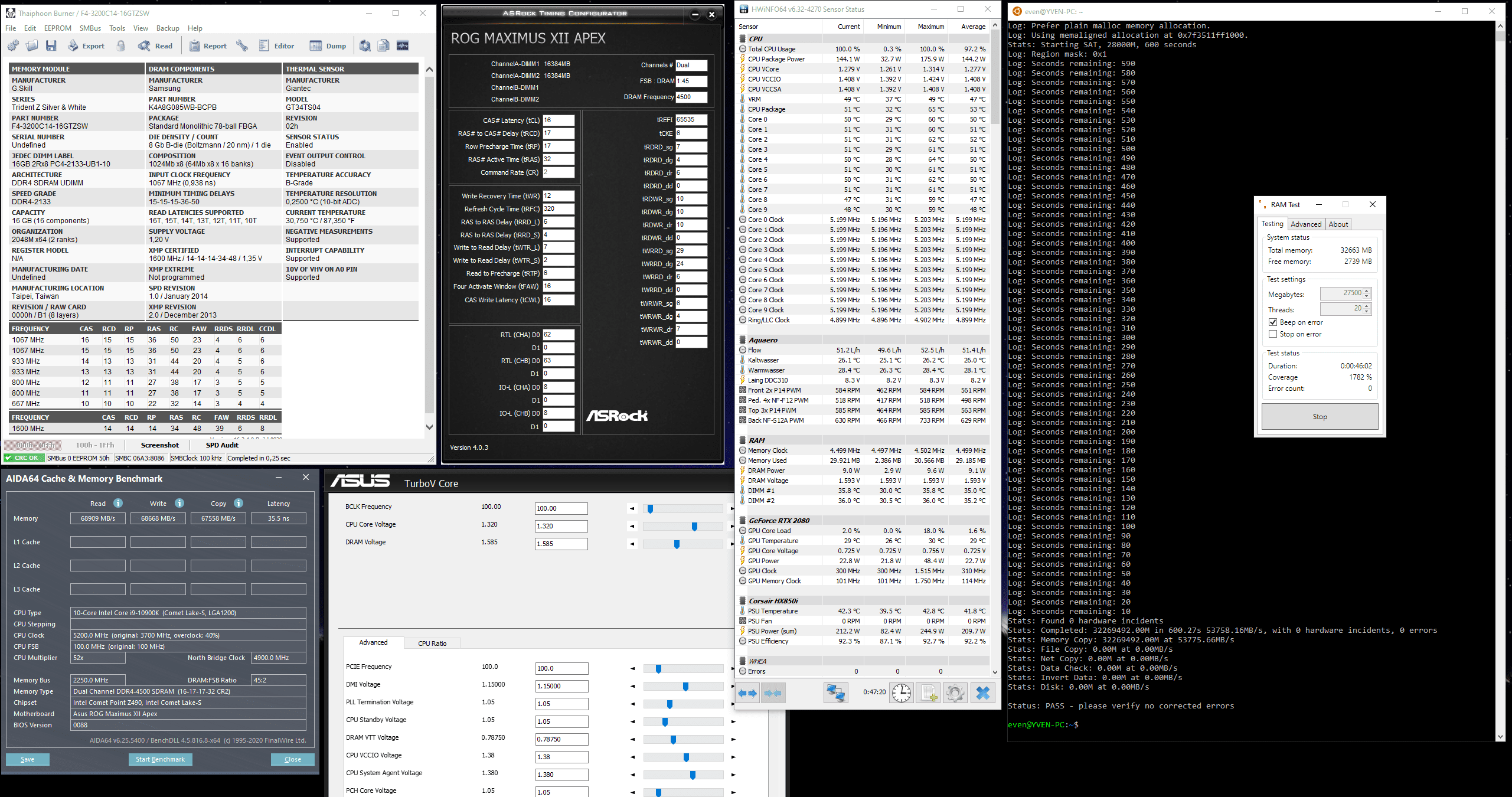Click the Write info icon in AIDA64 benchmark

pos(179,503)
